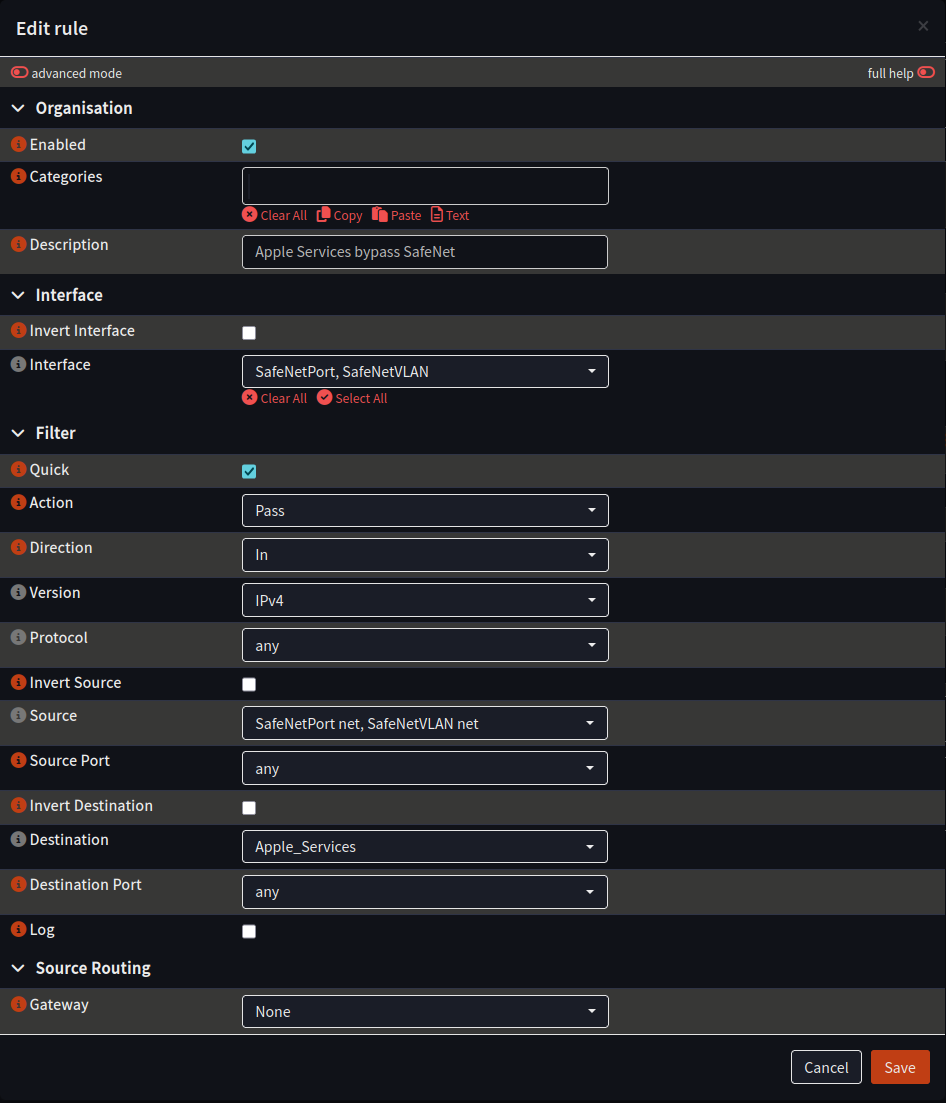Click Clear All icon below Categories field
This screenshot has width=946, height=1103.
coord(250,215)
